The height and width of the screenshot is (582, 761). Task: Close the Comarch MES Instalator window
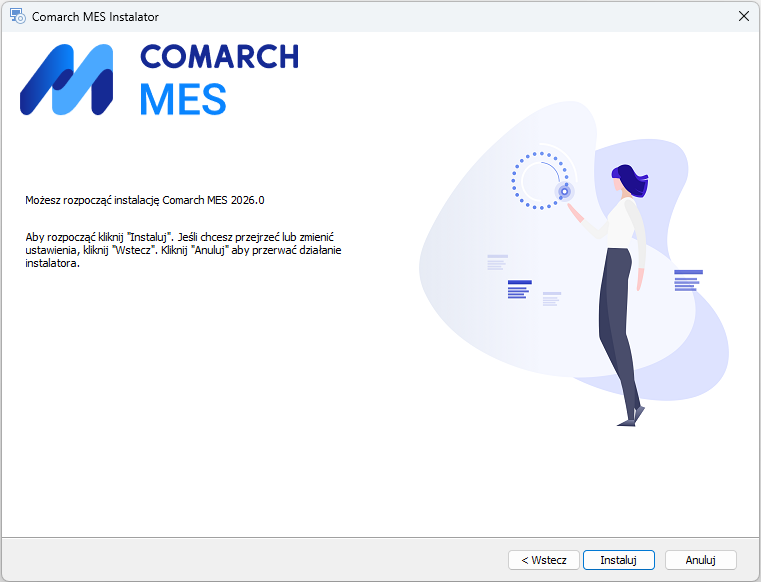tap(744, 17)
